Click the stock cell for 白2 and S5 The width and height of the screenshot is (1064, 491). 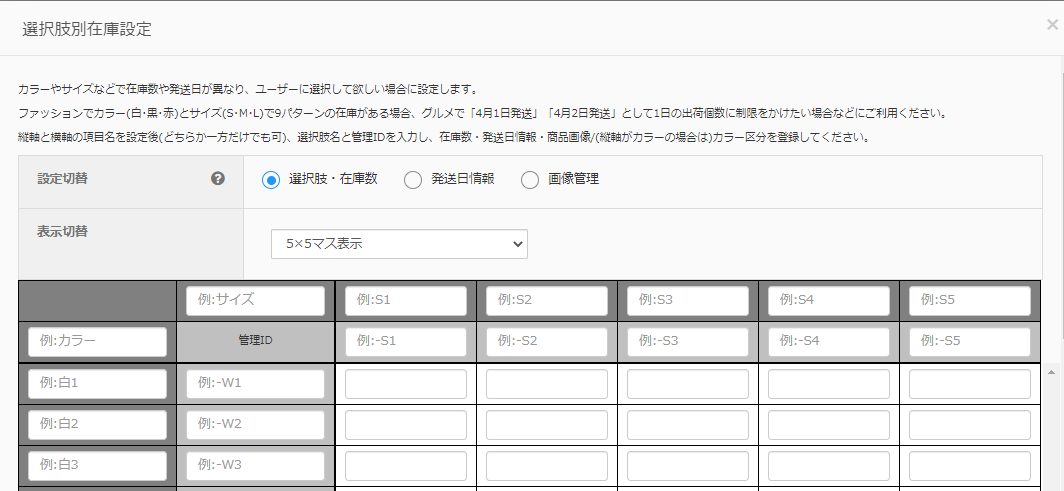(x=970, y=425)
